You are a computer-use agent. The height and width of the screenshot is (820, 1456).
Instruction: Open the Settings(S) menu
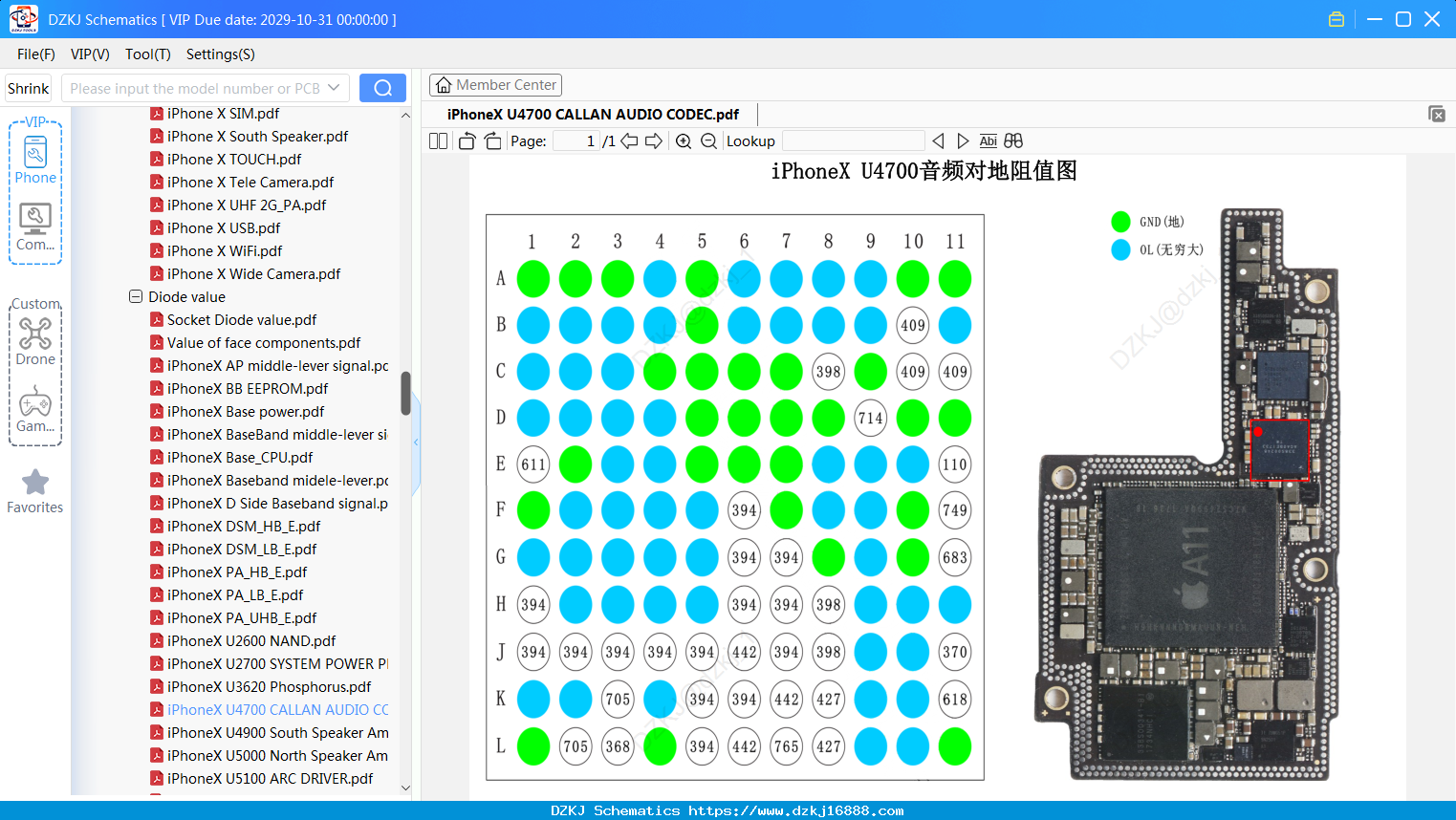221,54
